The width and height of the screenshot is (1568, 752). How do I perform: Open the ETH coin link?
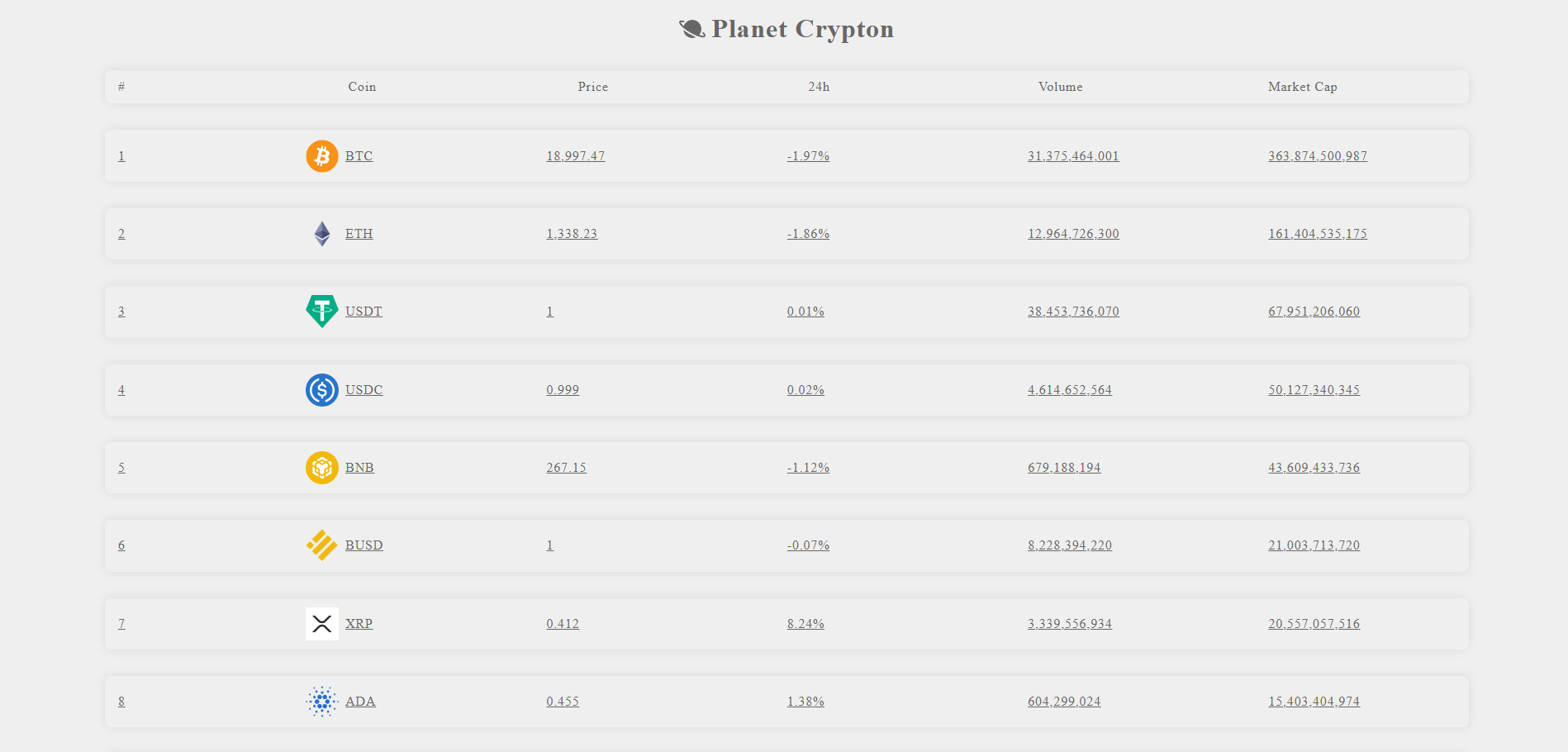click(x=359, y=234)
